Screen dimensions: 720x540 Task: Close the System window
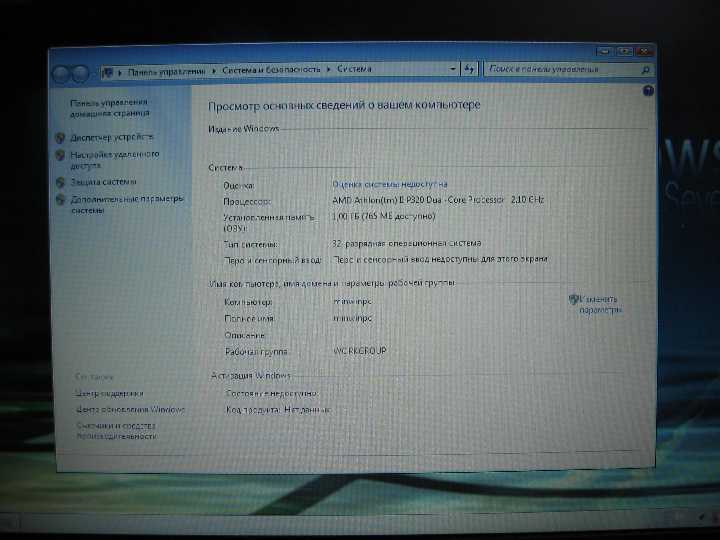pyautogui.click(x=644, y=51)
